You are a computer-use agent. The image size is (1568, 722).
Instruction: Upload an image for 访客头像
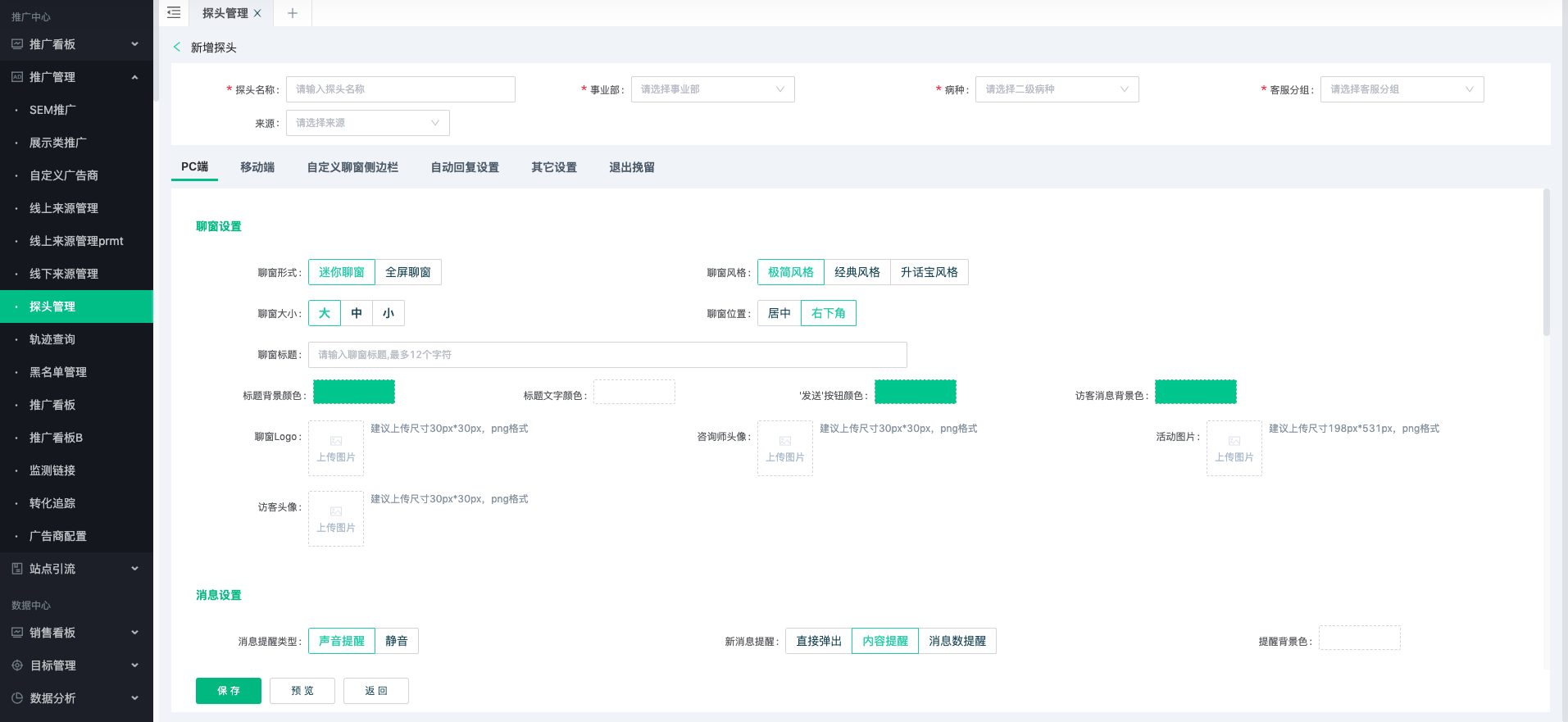(x=336, y=519)
